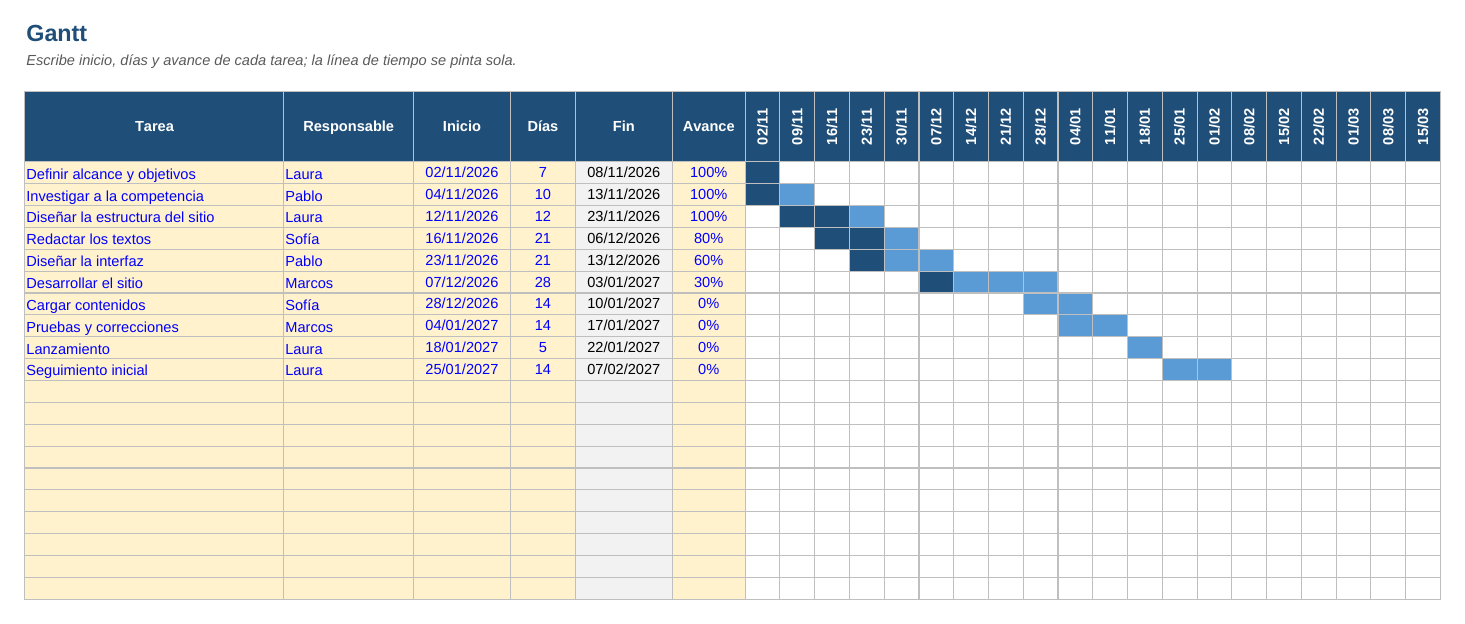Click the 'Investigar a la competencia' task cell
This screenshot has width=1465, height=624.
[154, 195]
